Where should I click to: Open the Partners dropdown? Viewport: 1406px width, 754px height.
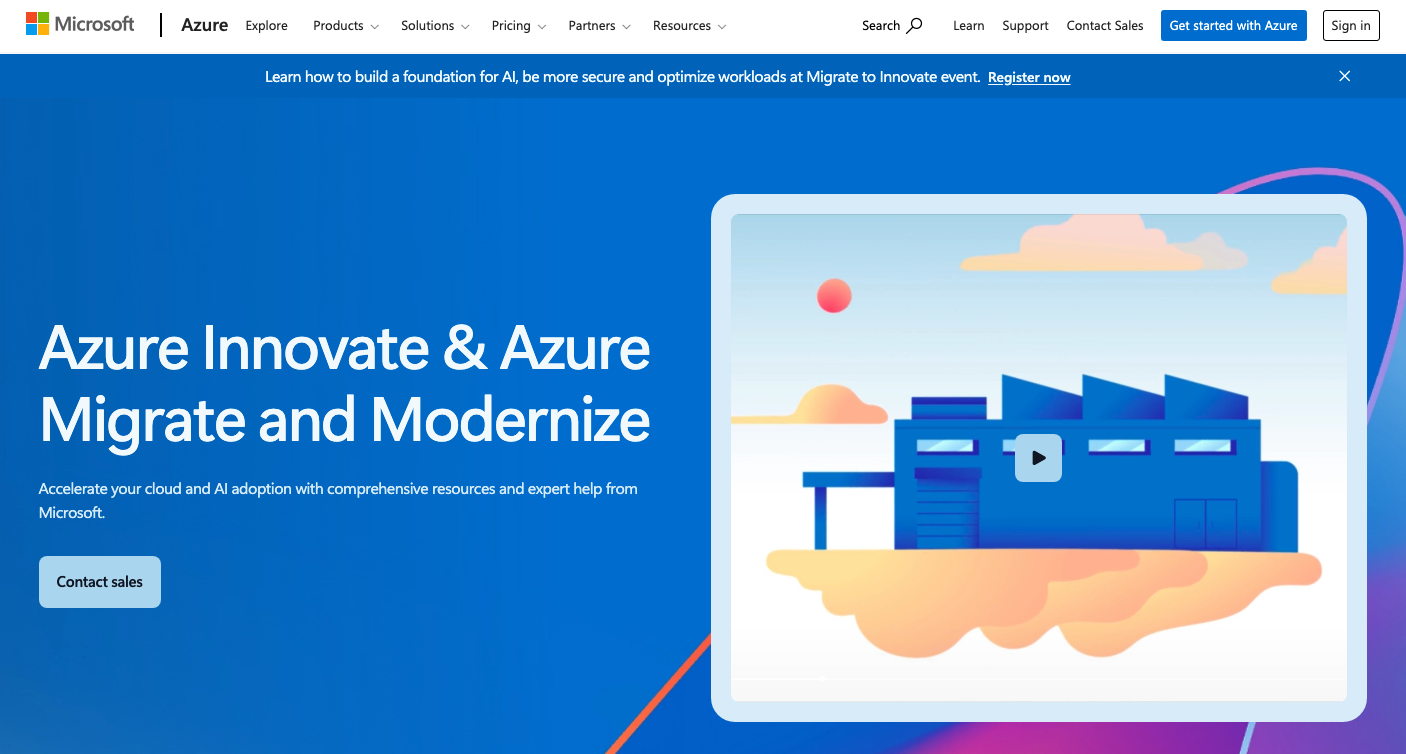point(600,26)
